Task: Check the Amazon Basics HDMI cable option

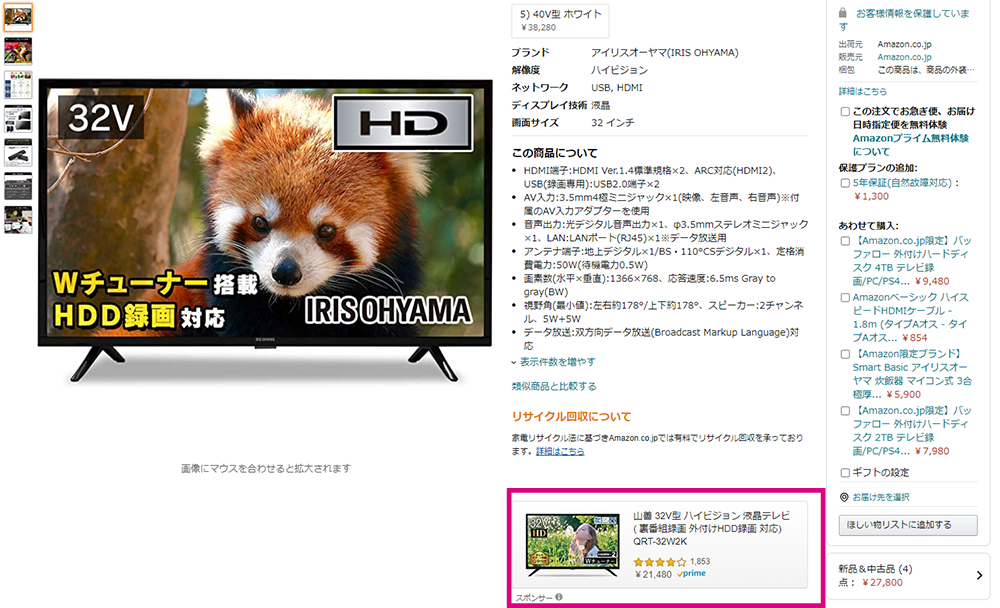Action: 845,298
